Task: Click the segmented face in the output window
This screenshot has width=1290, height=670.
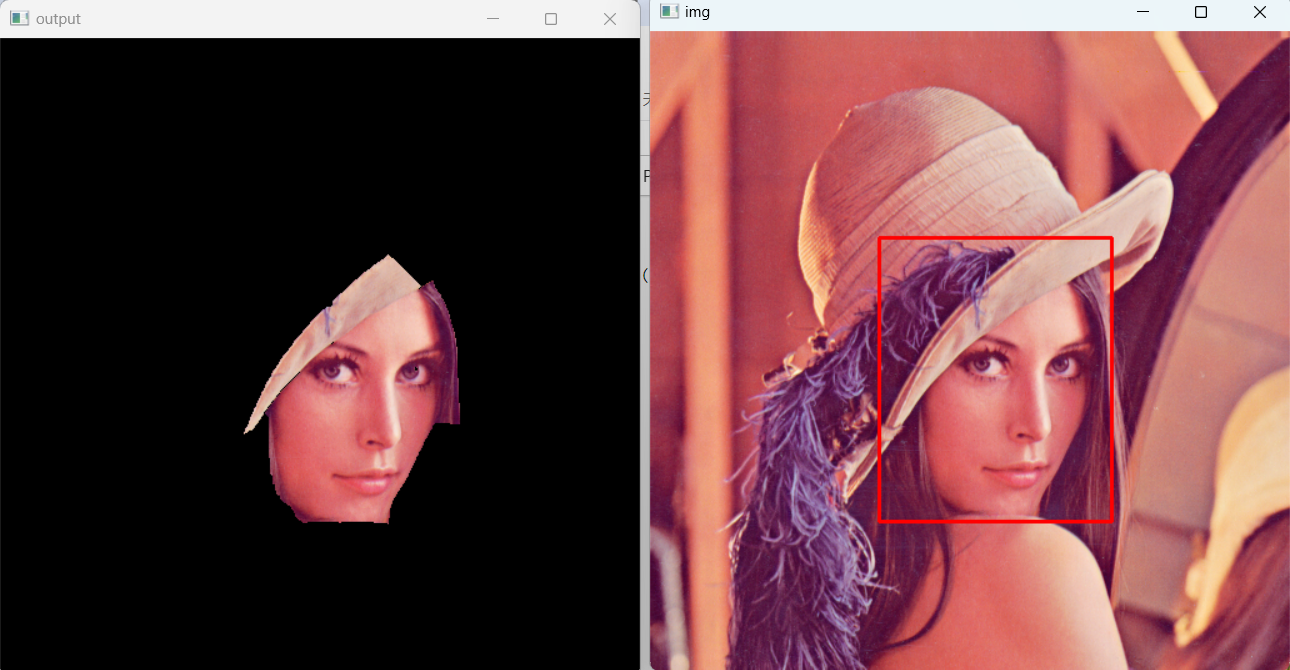Action: pos(353,389)
